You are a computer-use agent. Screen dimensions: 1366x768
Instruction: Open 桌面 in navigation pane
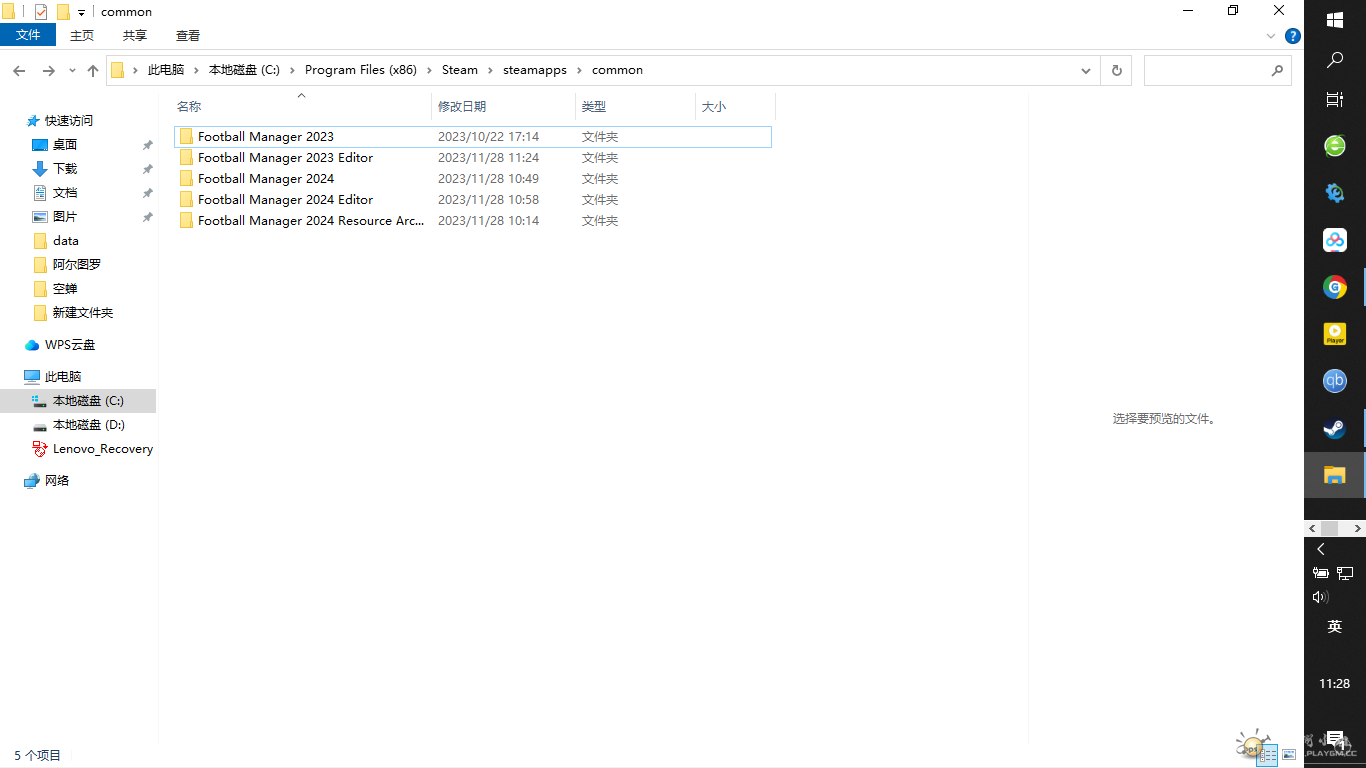pos(65,145)
